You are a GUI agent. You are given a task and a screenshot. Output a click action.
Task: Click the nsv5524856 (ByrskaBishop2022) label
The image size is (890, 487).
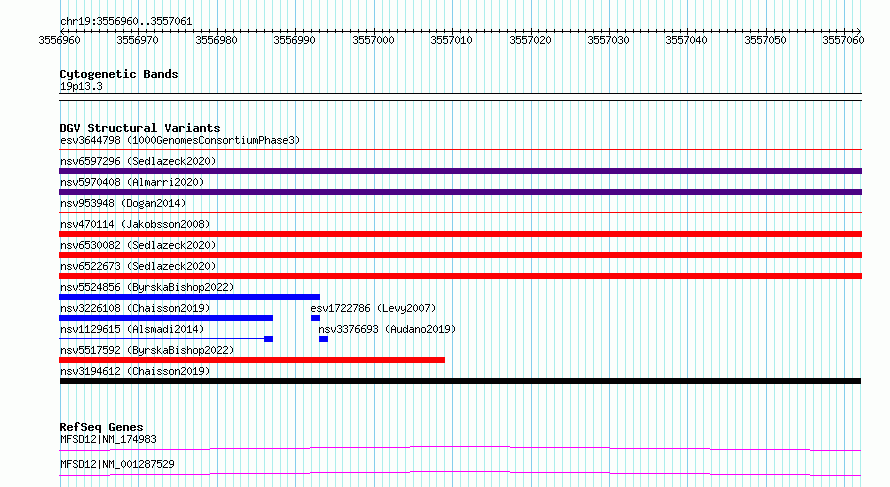(147, 287)
